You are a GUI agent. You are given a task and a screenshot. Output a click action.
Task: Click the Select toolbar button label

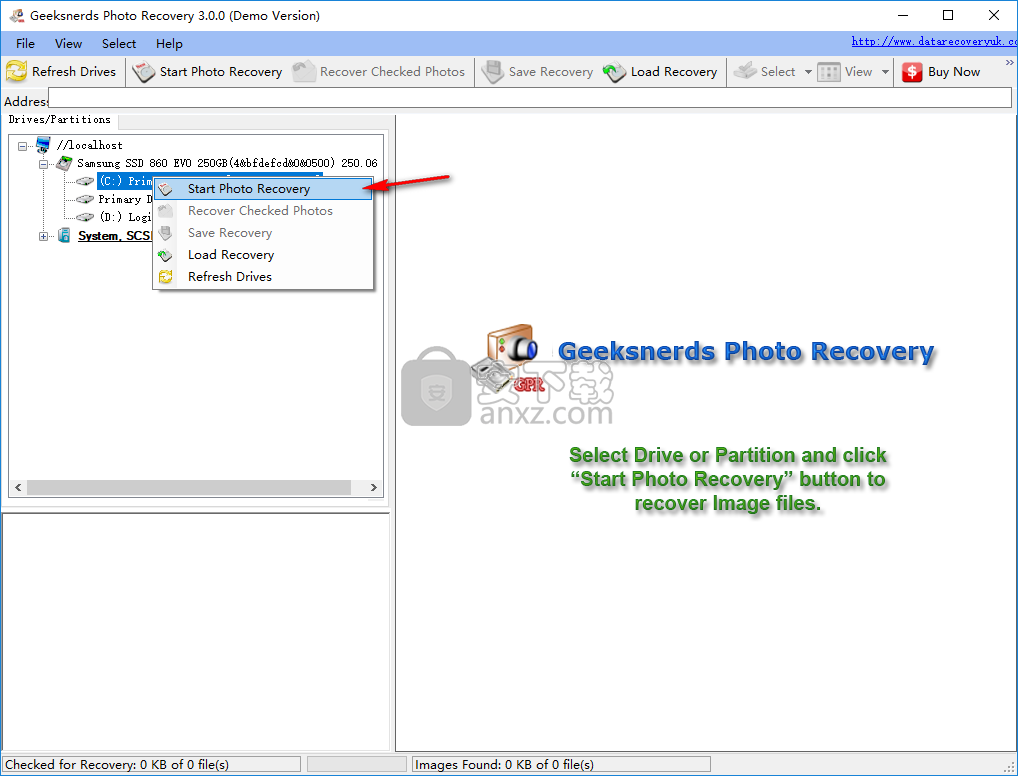click(x=778, y=72)
